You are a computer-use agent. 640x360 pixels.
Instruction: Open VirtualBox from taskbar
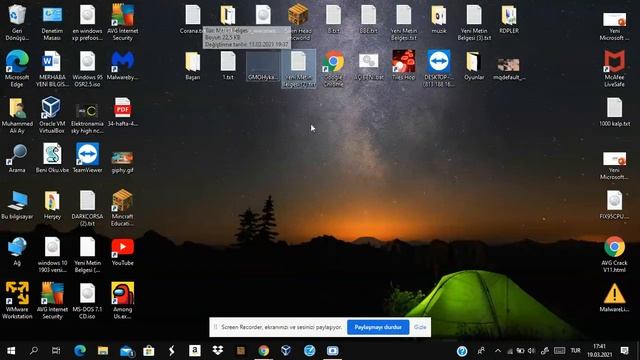pos(286,351)
